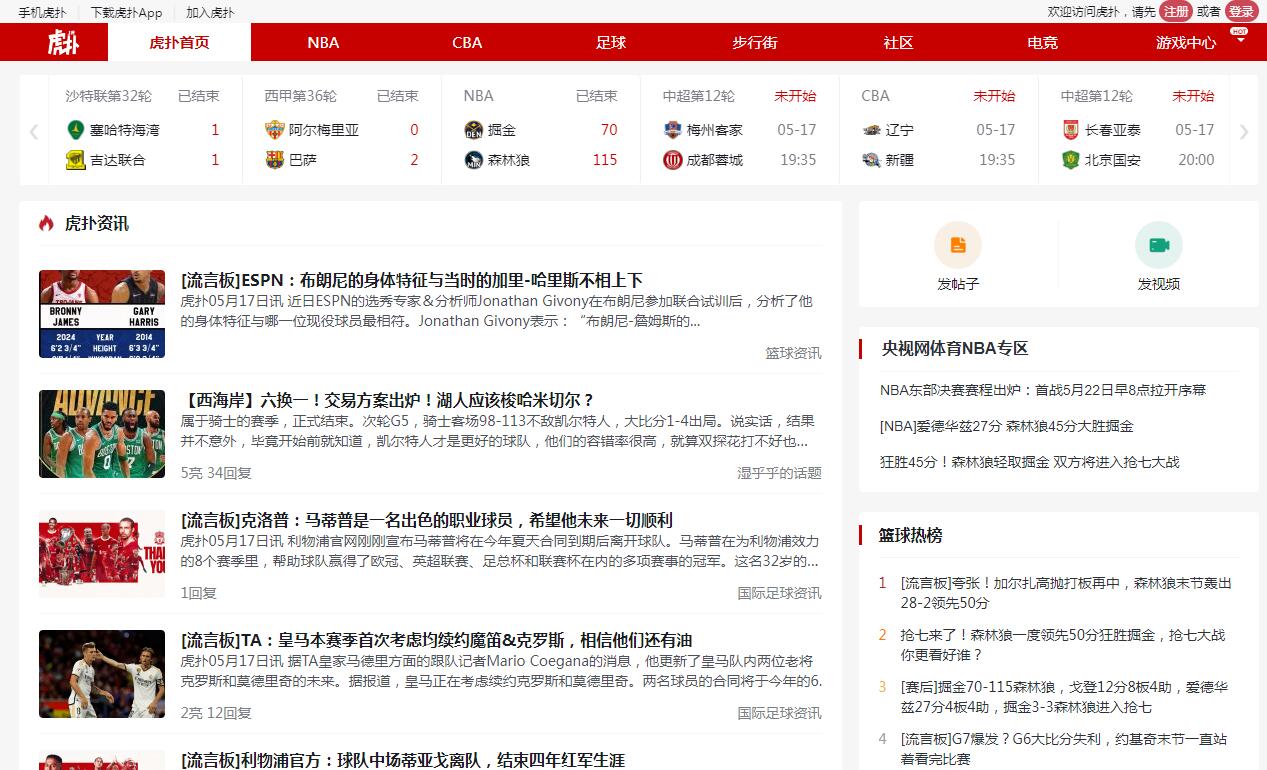
Task: Click 梅州客家 team crest icon
Action: [673, 130]
